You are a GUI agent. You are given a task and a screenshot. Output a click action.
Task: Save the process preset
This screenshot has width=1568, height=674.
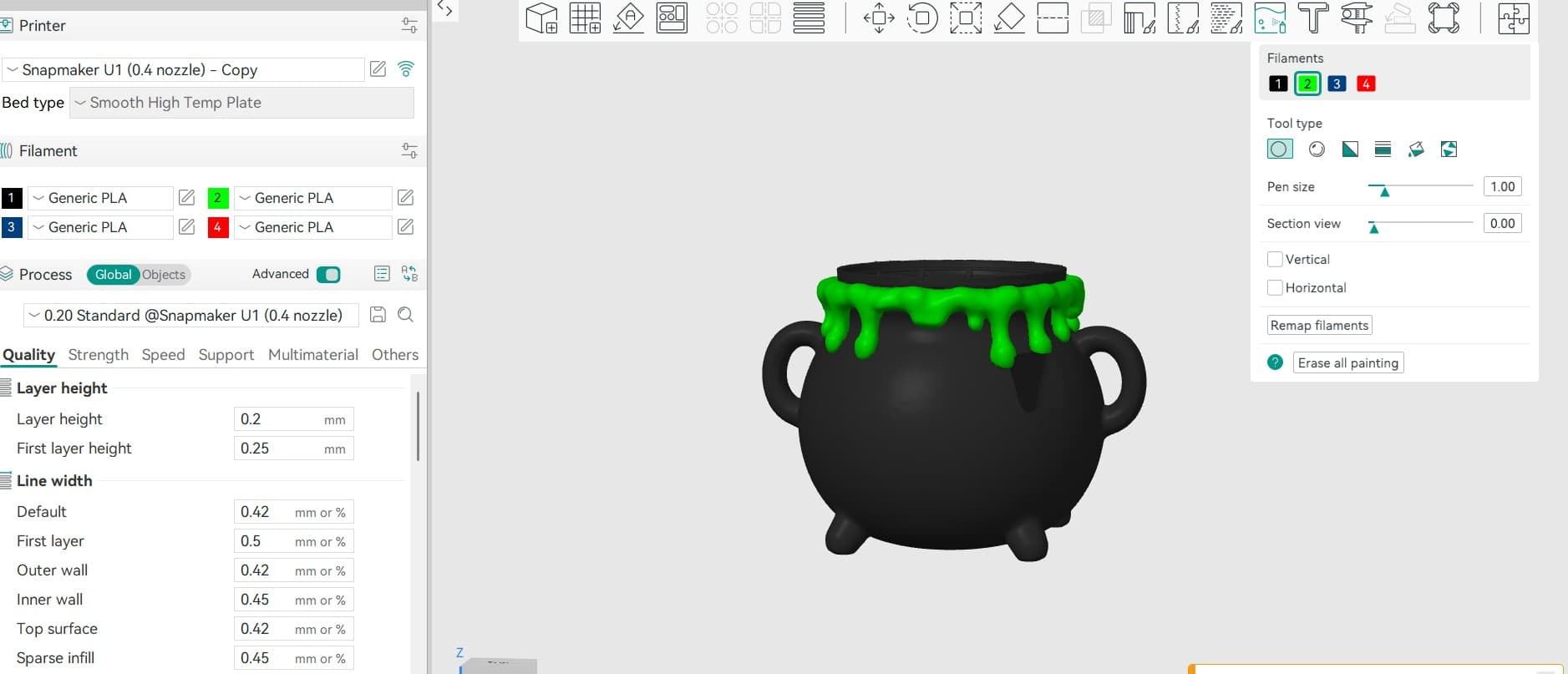click(x=378, y=315)
